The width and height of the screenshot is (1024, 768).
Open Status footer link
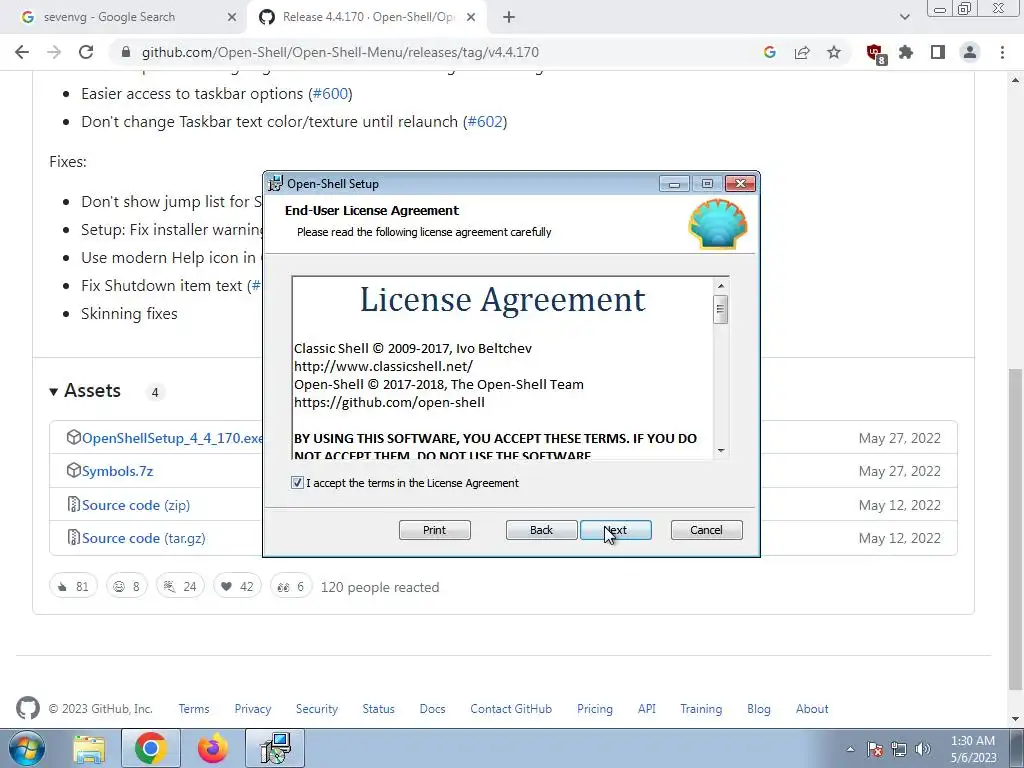click(x=379, y=709)
